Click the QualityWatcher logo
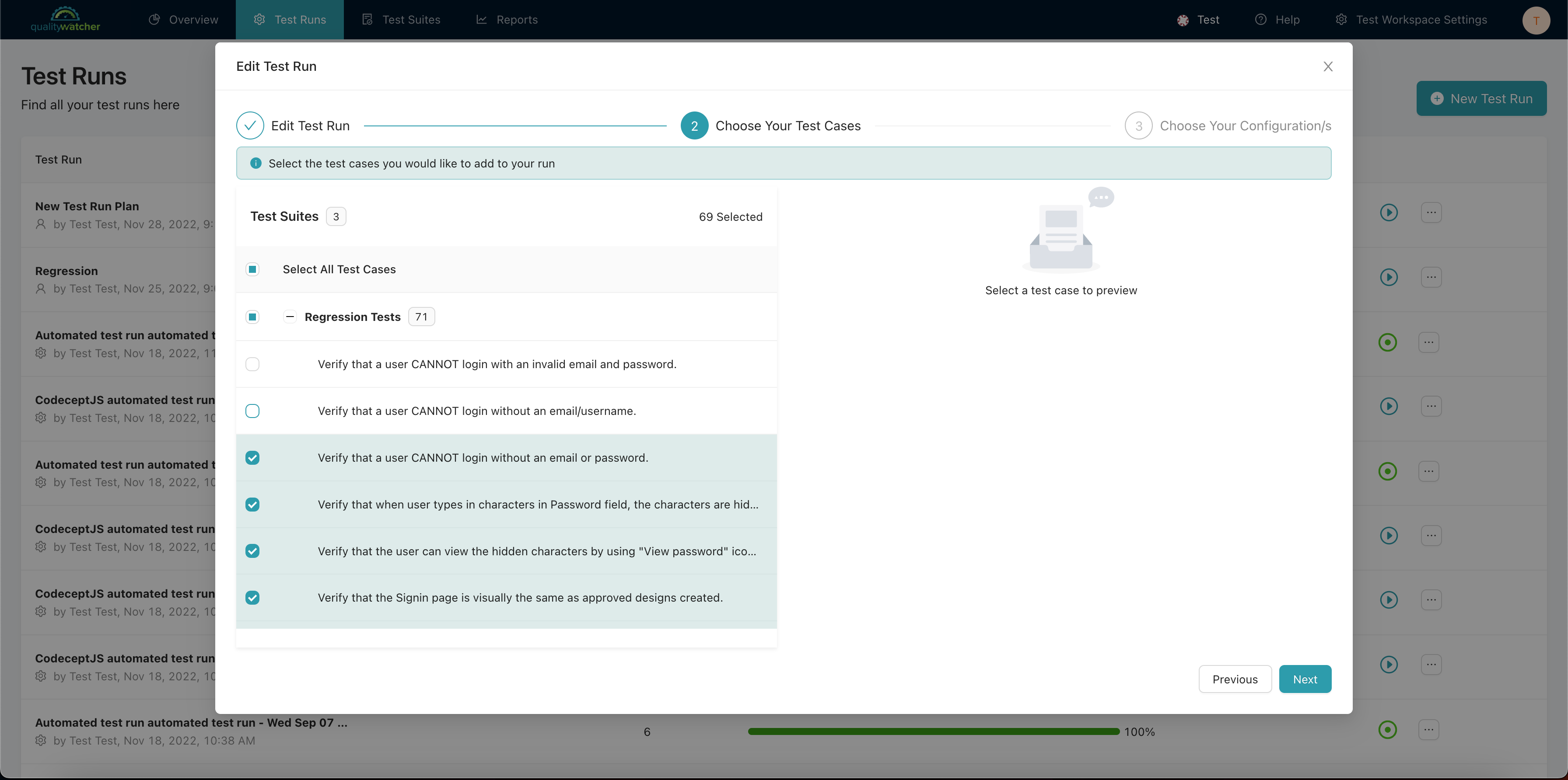Image resolution: width=1568 pixels, height=780 pixels. tap(65, 20)
